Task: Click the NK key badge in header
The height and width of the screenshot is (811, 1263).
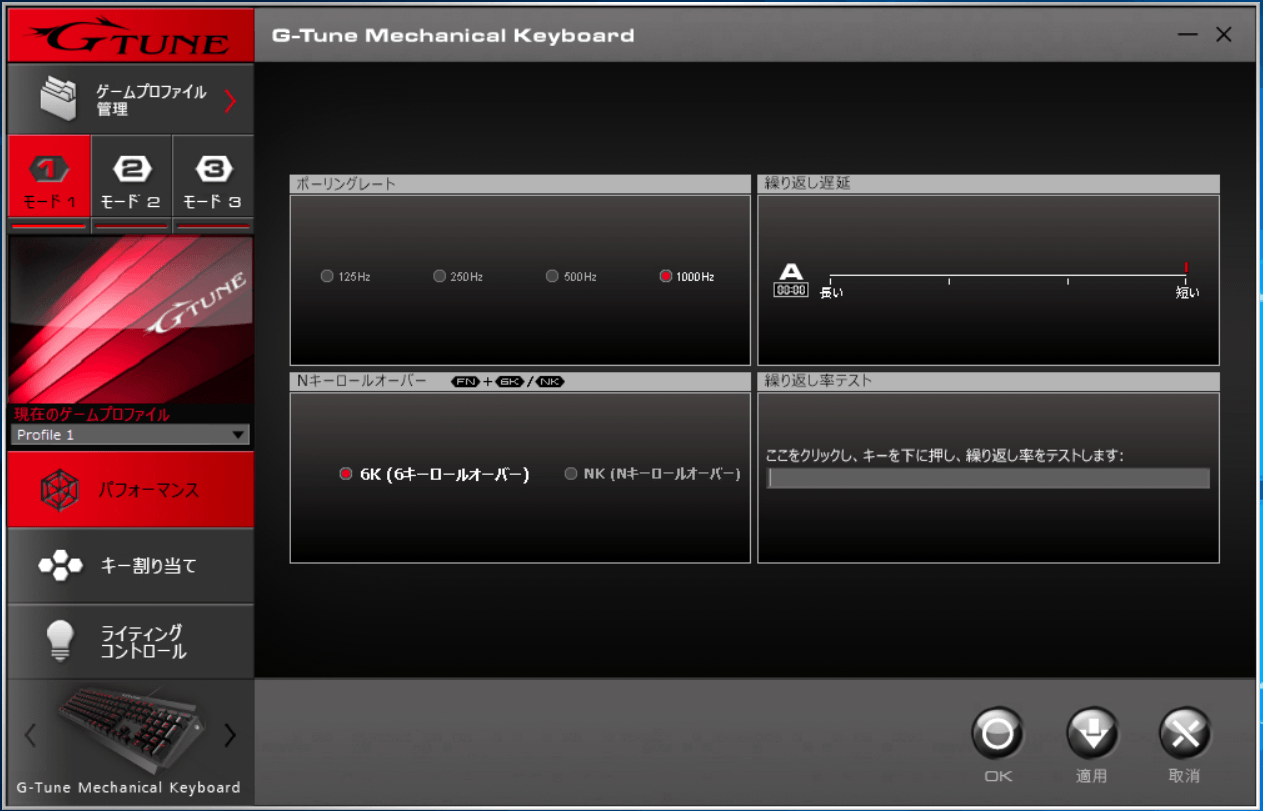Action: coord(550,382)
